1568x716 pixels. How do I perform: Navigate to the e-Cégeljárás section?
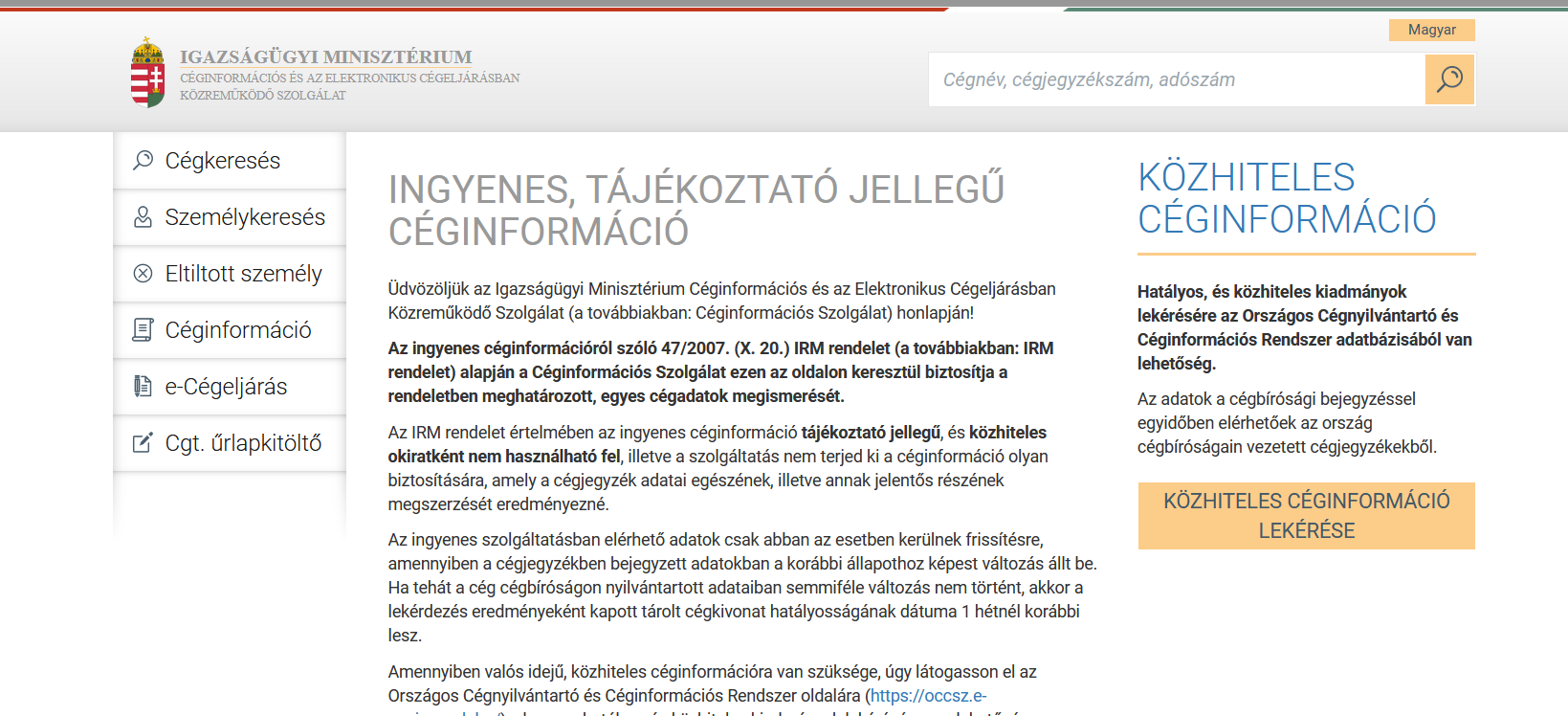(226, 387)
